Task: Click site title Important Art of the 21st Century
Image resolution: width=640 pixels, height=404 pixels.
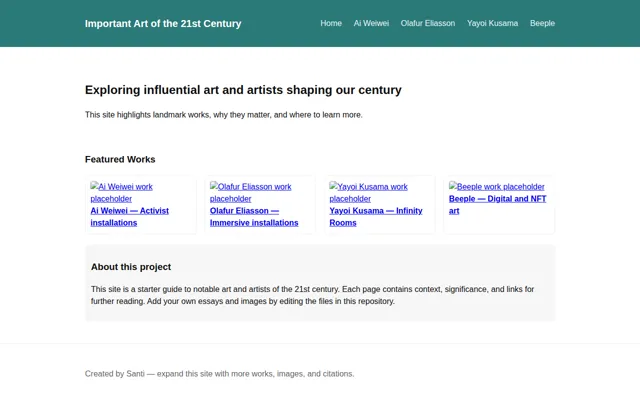Action: point(163,24)
